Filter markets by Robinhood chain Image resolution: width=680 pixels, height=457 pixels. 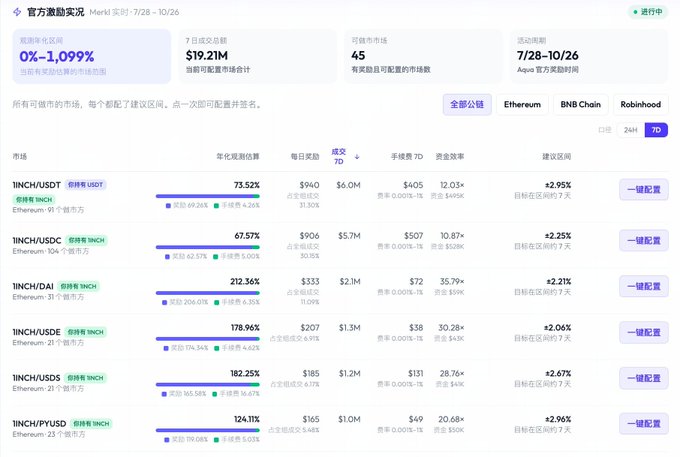pyautogui.click(x=641, y=104)
